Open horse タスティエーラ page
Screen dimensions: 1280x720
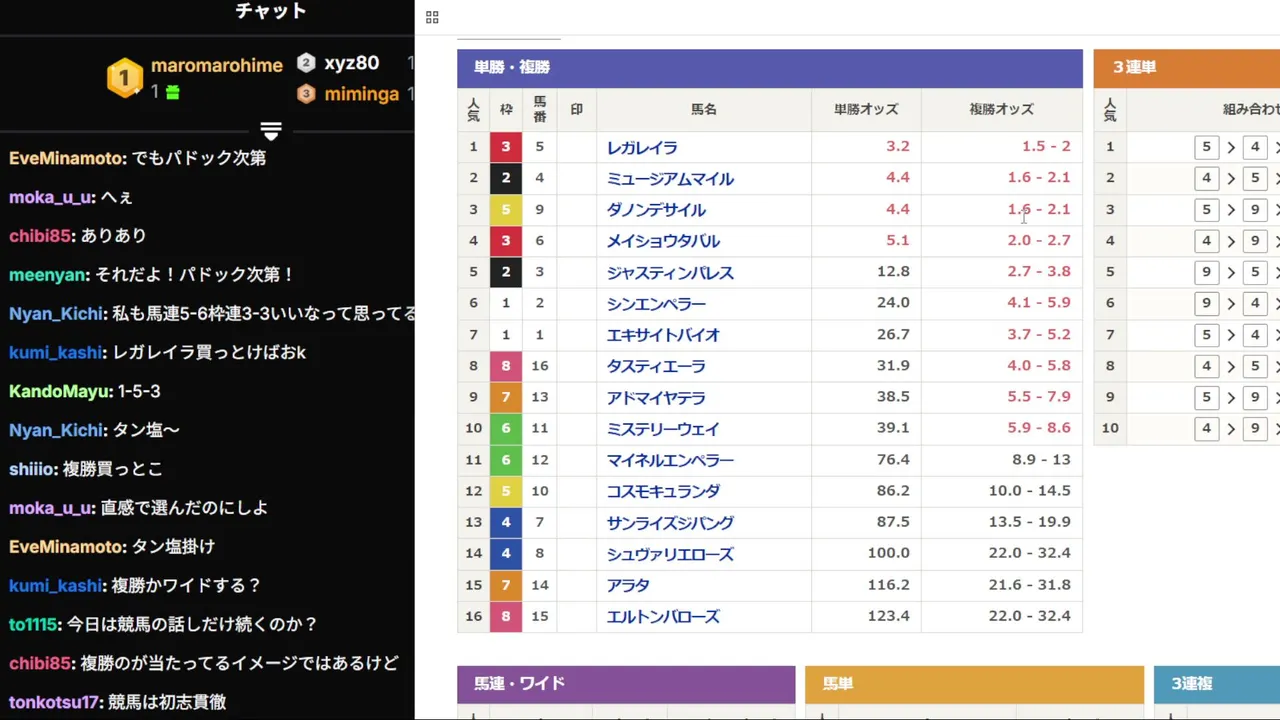point(656,366)
